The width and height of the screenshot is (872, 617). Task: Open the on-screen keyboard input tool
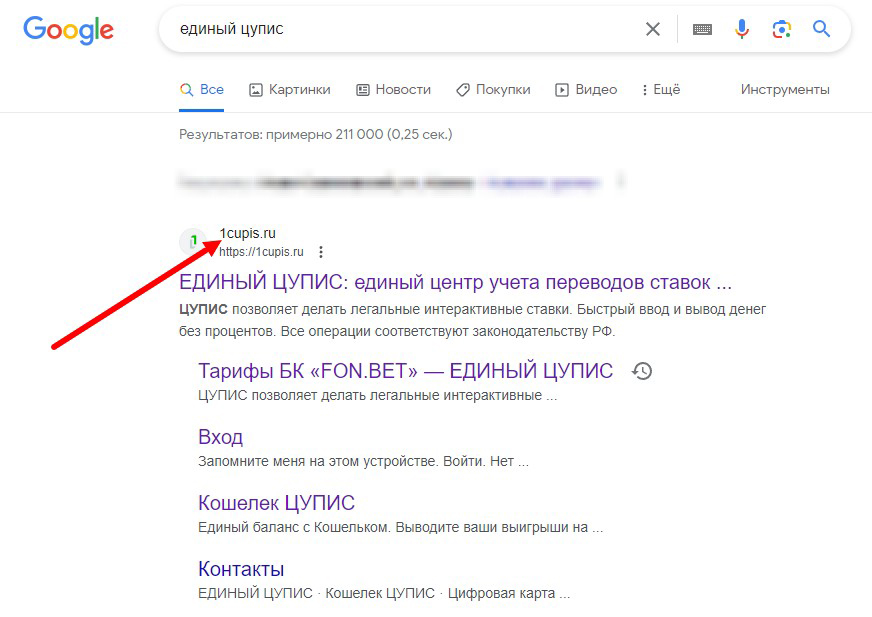click(702, 29)
